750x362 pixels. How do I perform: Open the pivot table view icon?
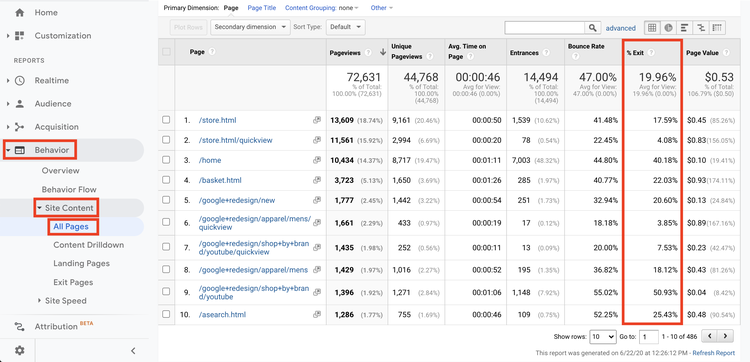[717, 28]
